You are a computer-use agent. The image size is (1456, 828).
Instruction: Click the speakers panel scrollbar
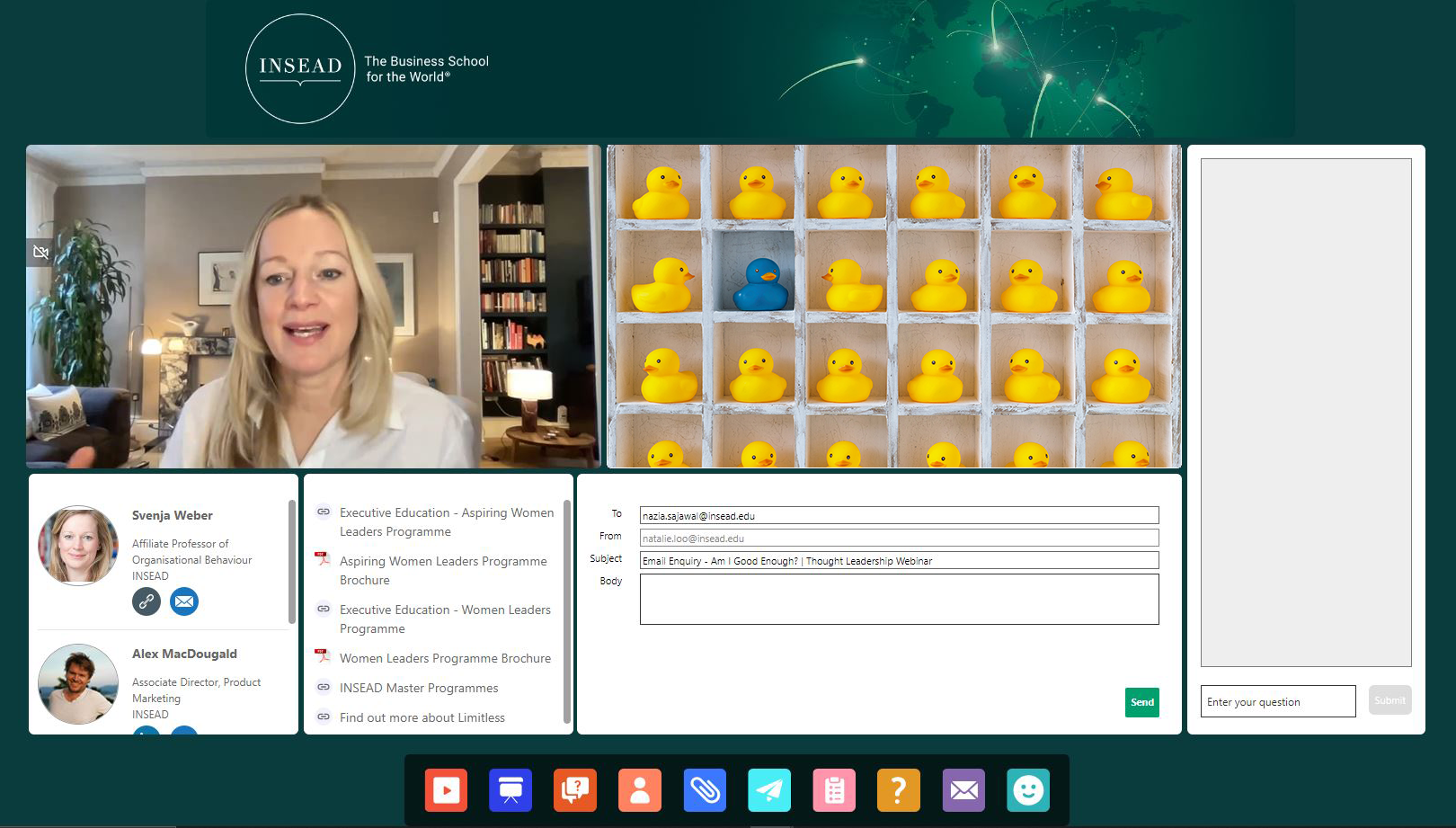point(292,562)
